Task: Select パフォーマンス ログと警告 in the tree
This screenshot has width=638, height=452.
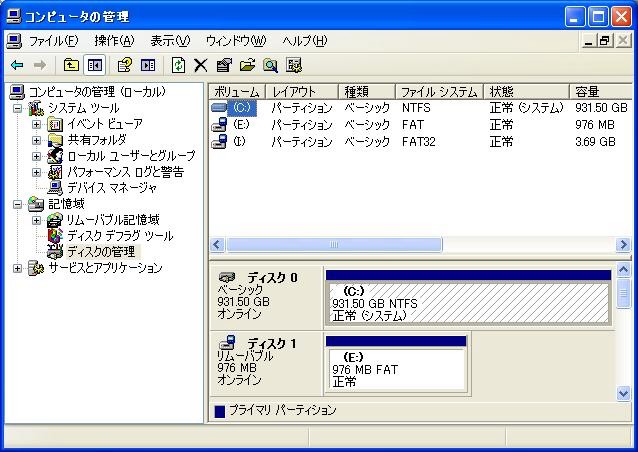Action: (x=125, y=172)
